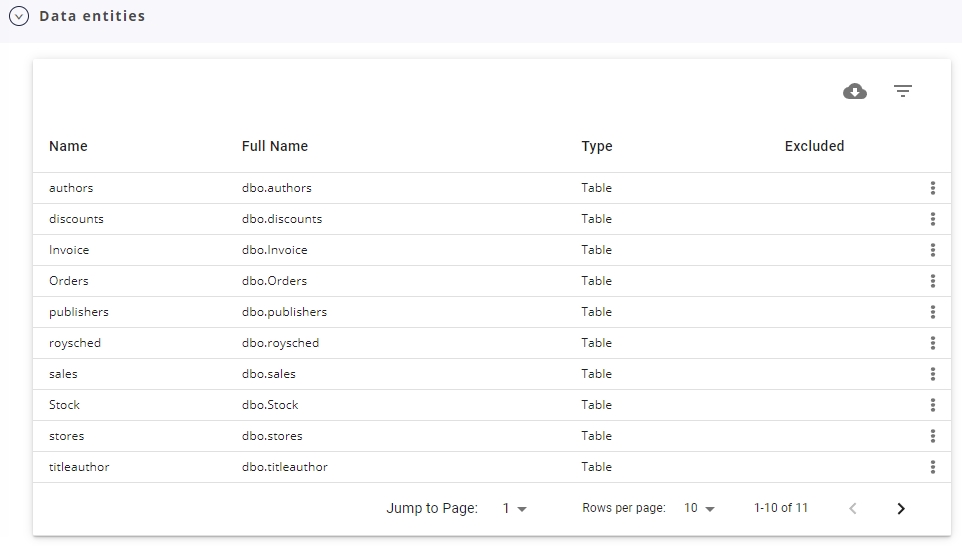Select the dbo.stores table row
This screenshot has width=962, height=546.
(492, 436)
